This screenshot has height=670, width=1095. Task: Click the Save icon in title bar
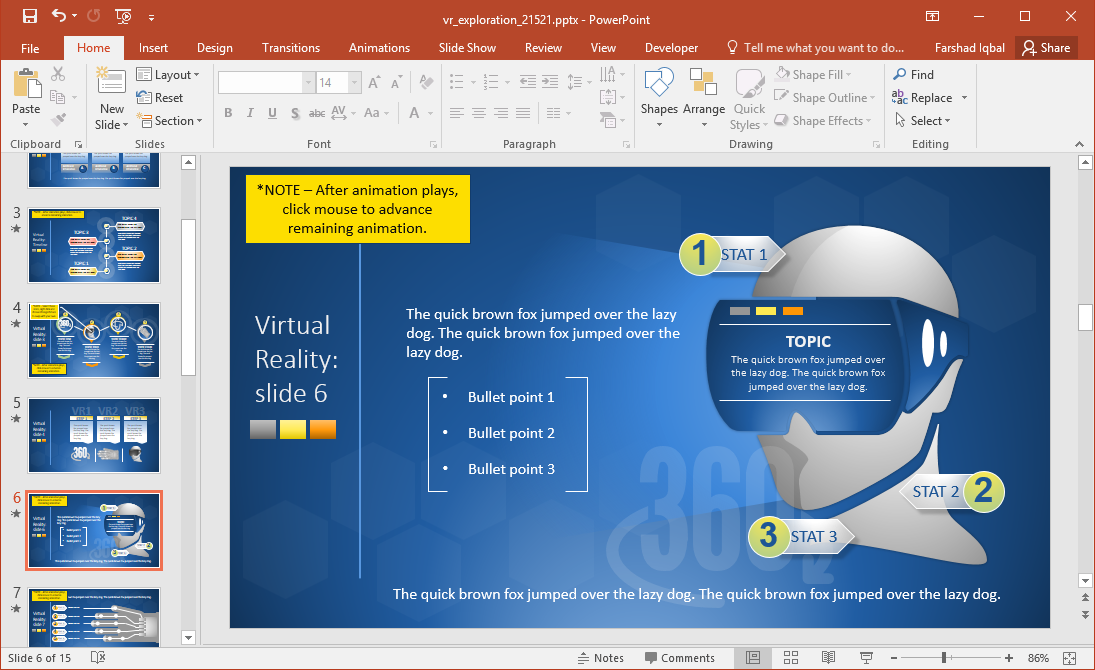point(29,16)
